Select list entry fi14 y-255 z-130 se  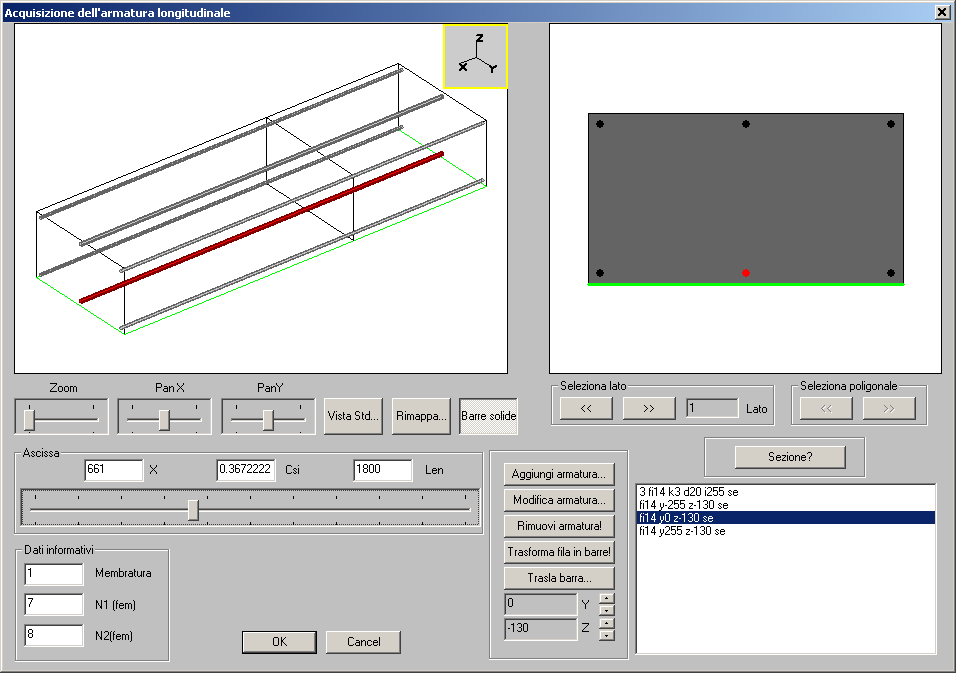(683, 505)
